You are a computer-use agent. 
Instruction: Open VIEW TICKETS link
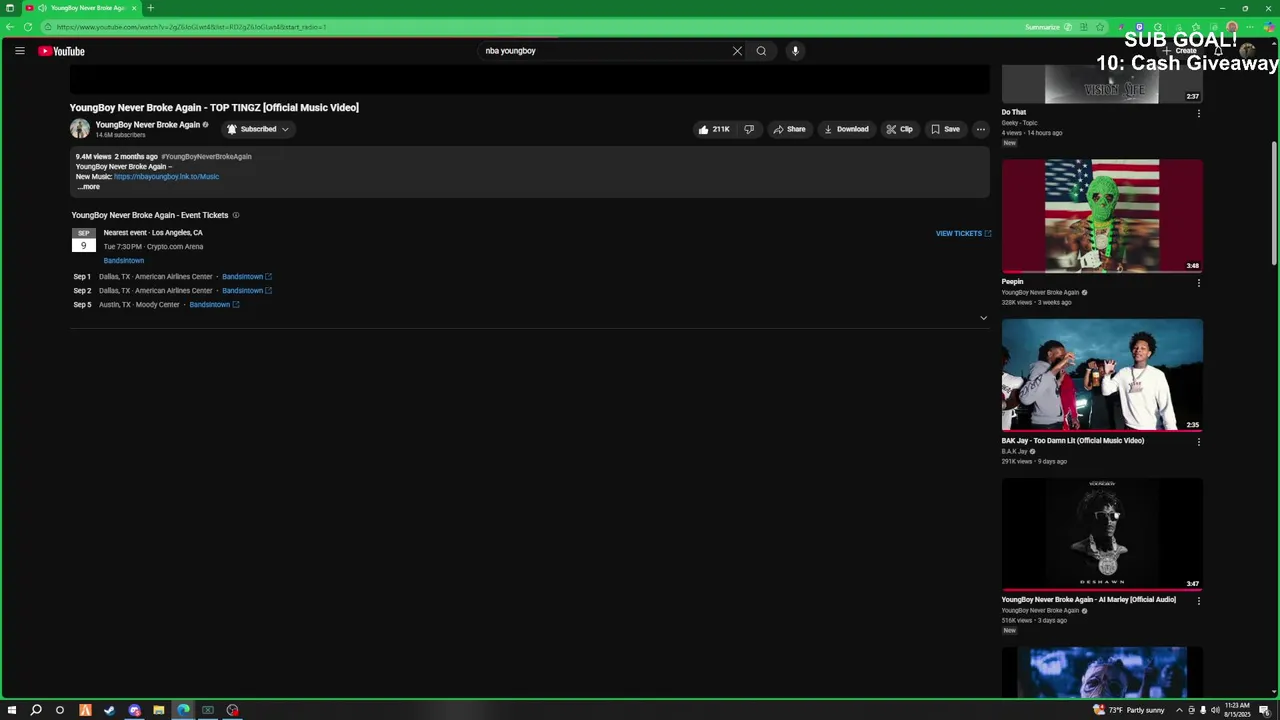tap(963, 234)
